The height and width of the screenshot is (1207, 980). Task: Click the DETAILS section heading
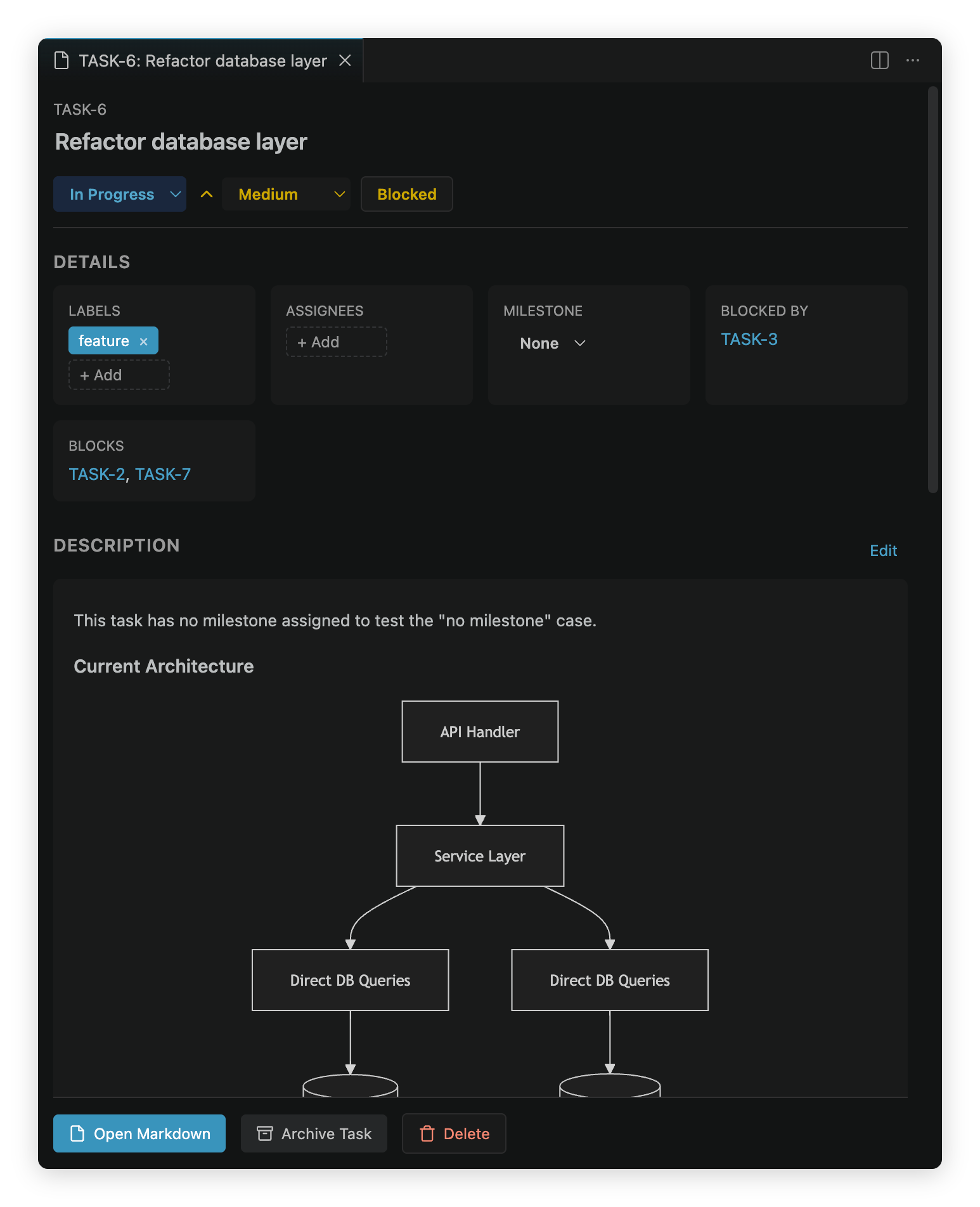click(x=92, y=262)
